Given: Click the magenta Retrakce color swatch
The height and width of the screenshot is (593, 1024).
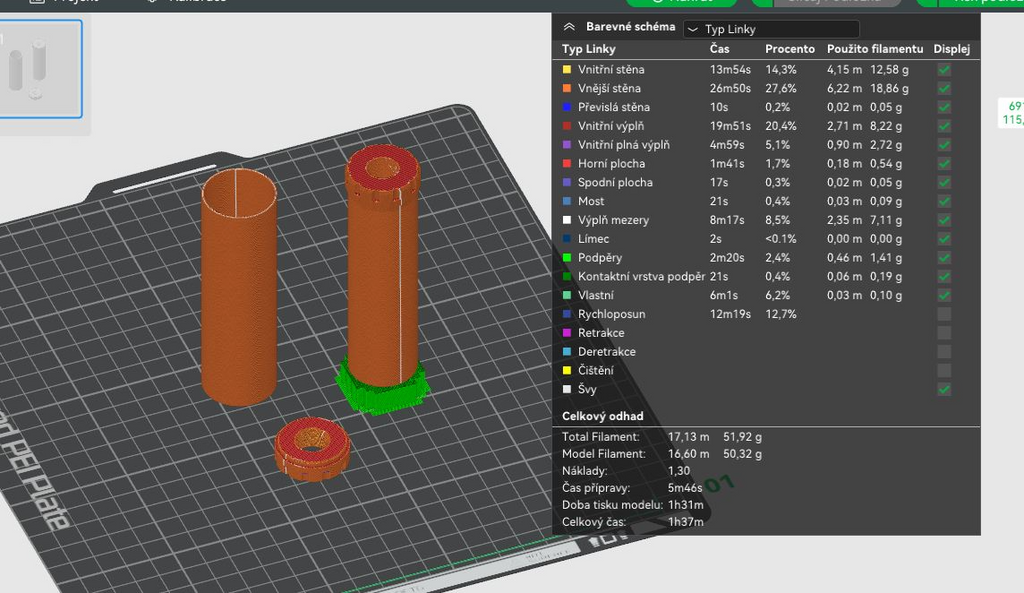Looking at the screenshot, I should [567, 332].
